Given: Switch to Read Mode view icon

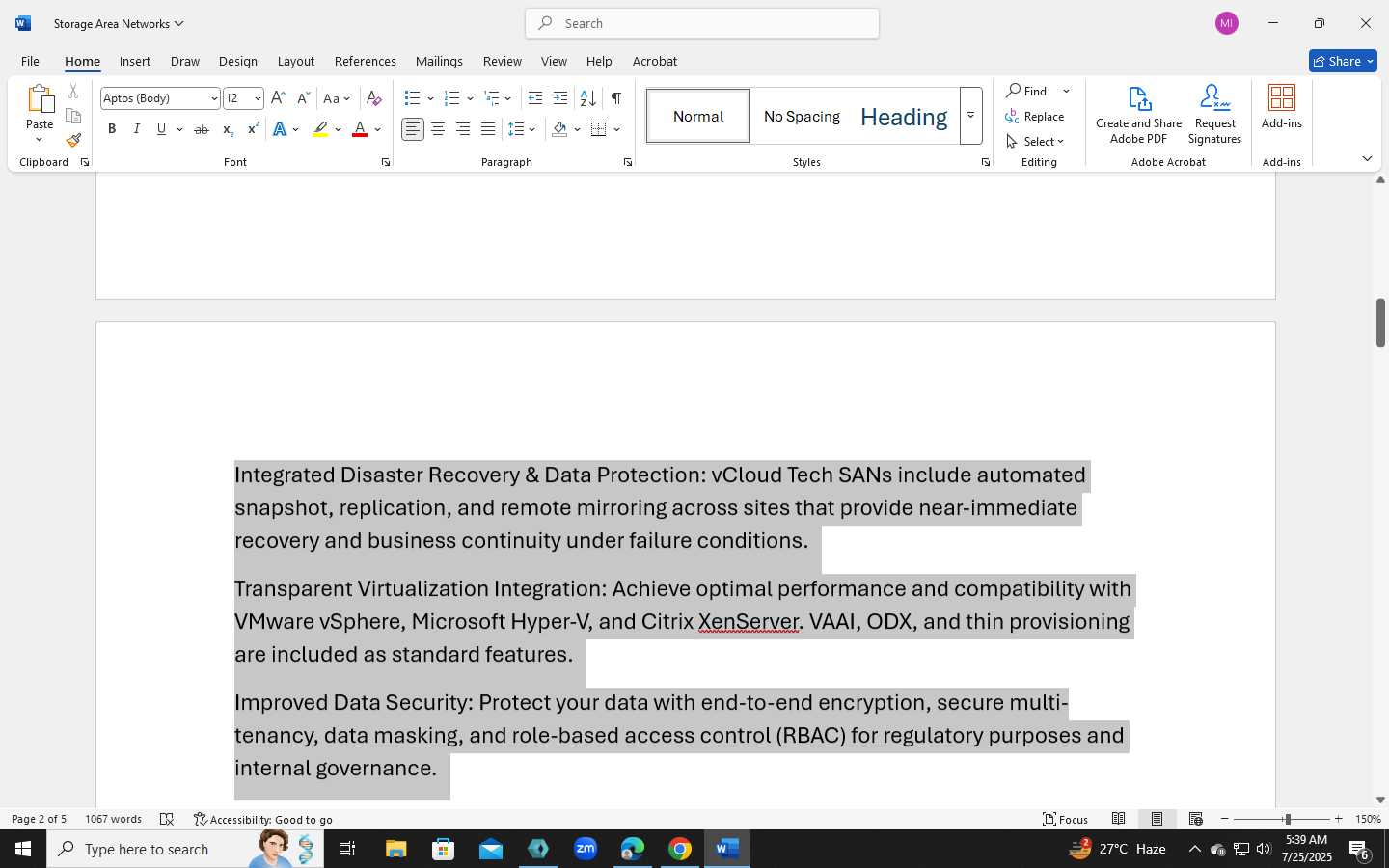Looking at the screenshot, I should 1119,819.
